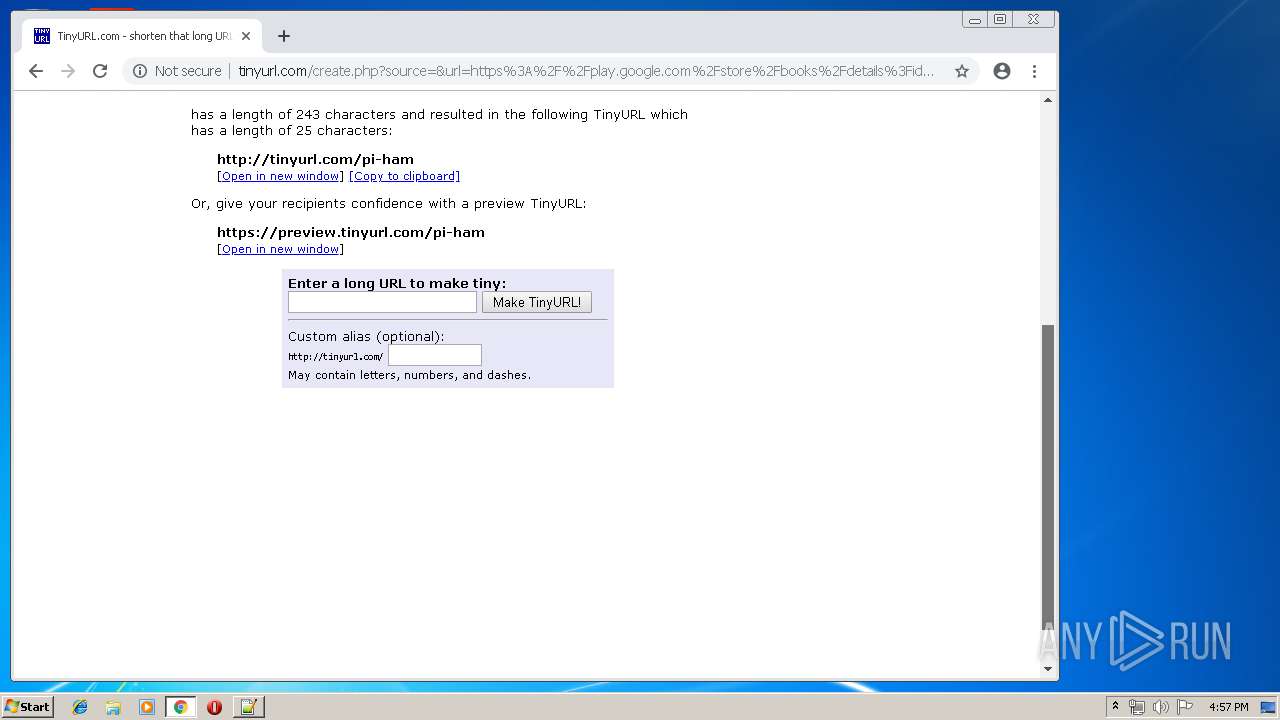Switch to Chrome in the taskbar
The height and width of the screenshot is (720, 1280).
[180, 707]
